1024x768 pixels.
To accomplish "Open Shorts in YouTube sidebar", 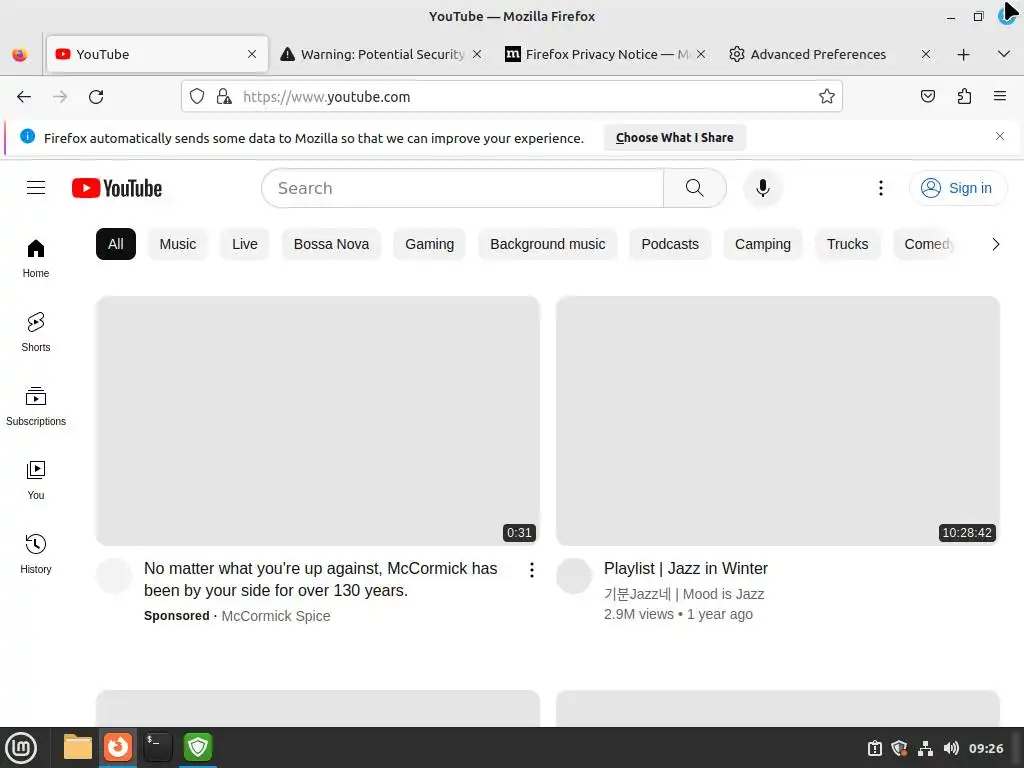I will tap(36, 332).
